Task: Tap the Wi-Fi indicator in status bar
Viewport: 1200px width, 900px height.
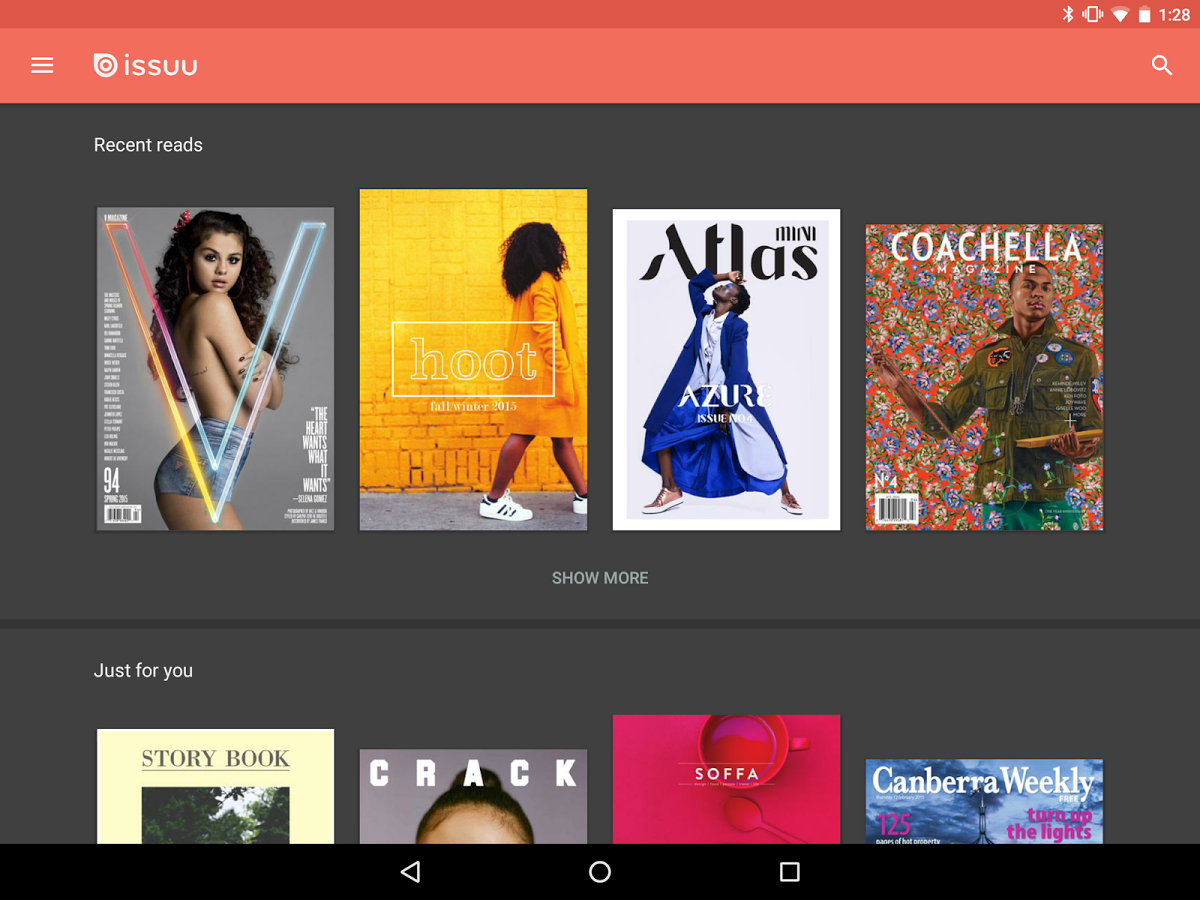Action: pos(1122,14)
